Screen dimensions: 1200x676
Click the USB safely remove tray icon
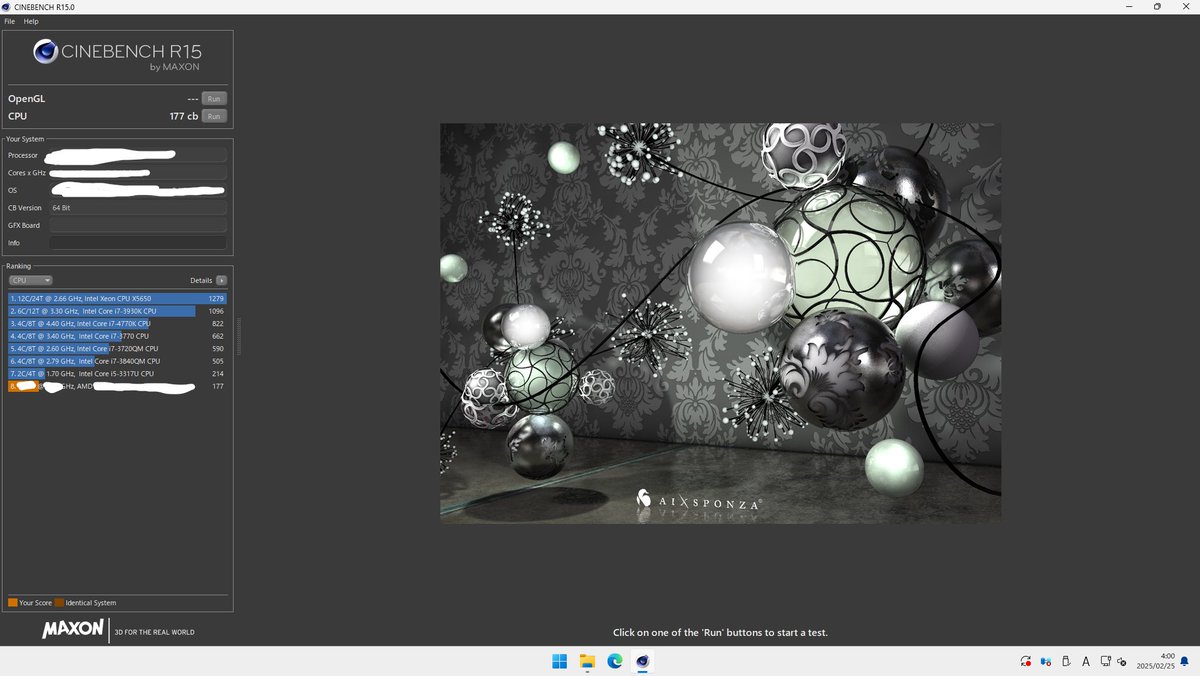click(1066, 661)
